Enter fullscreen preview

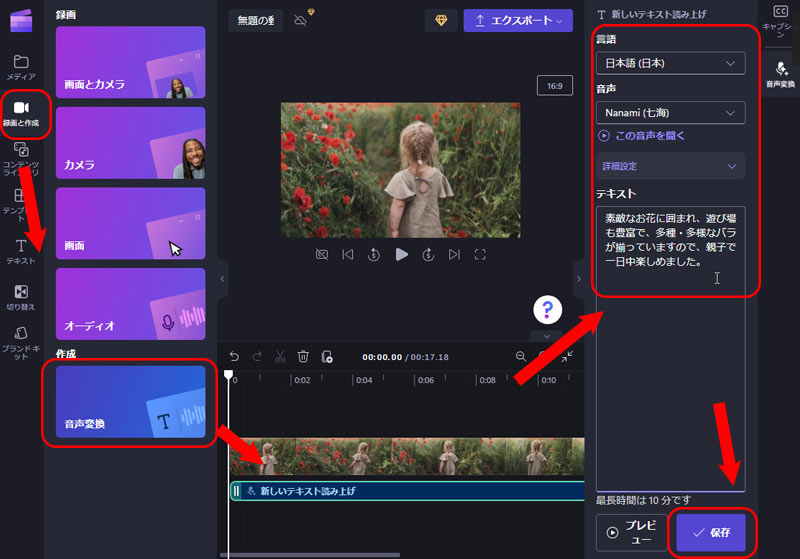click(480, 254)
